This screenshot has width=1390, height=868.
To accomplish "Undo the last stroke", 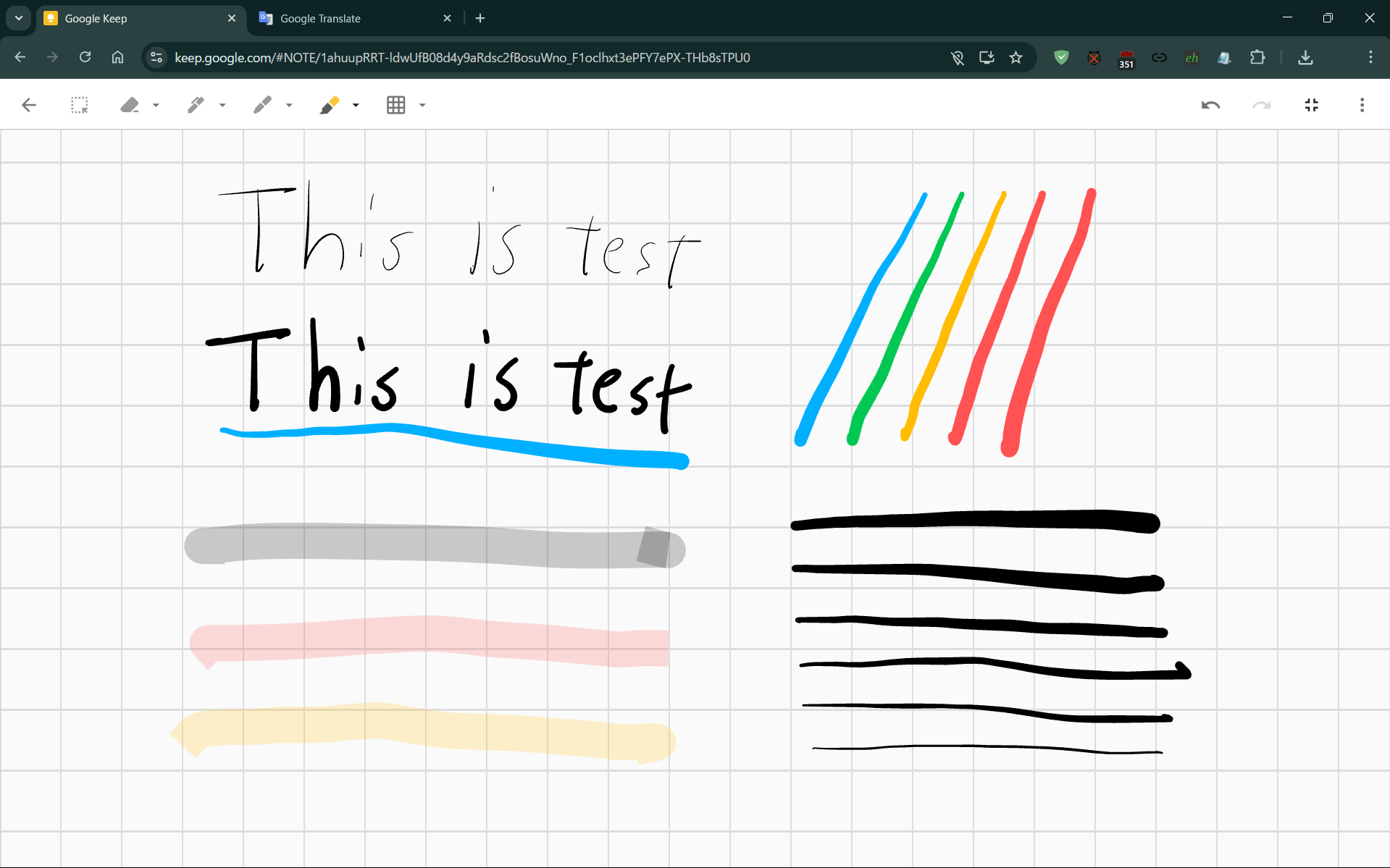I will click(x=1211, y=105).
